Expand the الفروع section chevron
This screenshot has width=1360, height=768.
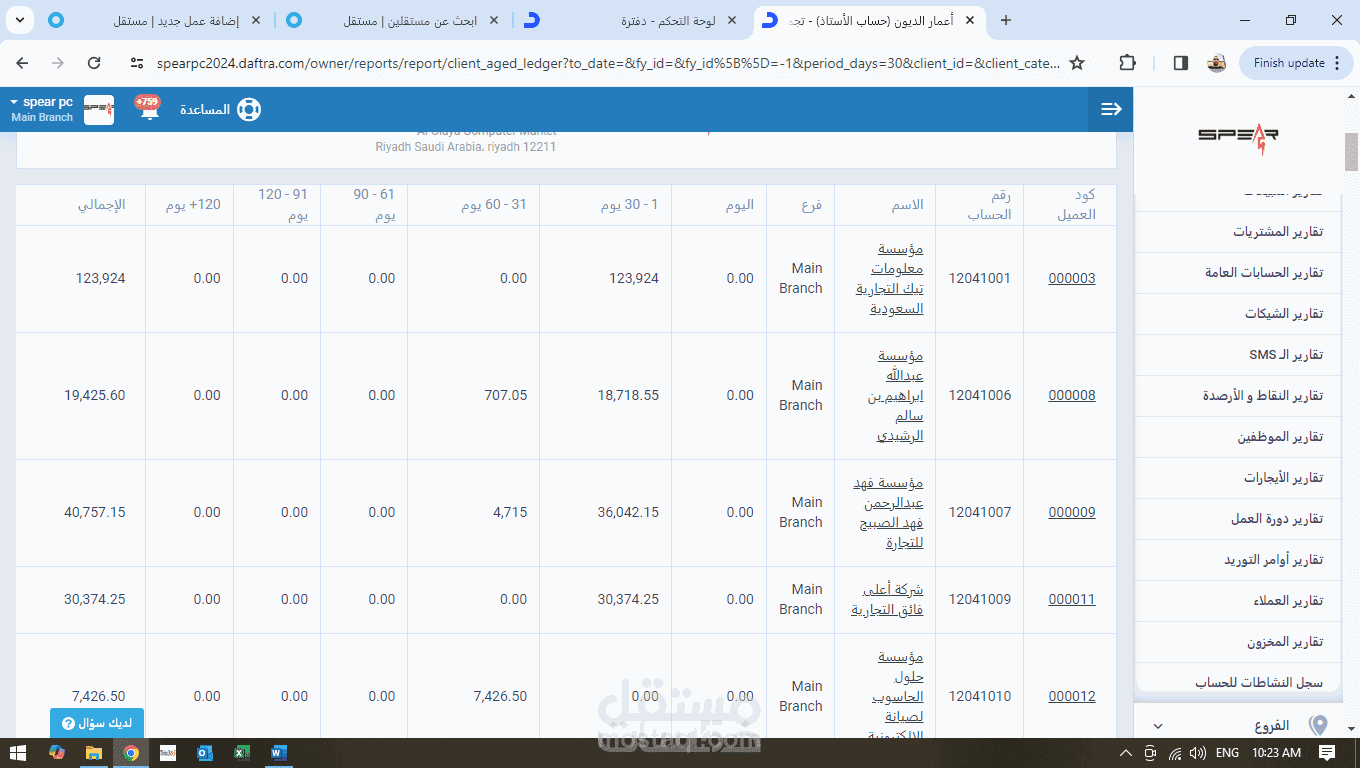point(1158,726)
